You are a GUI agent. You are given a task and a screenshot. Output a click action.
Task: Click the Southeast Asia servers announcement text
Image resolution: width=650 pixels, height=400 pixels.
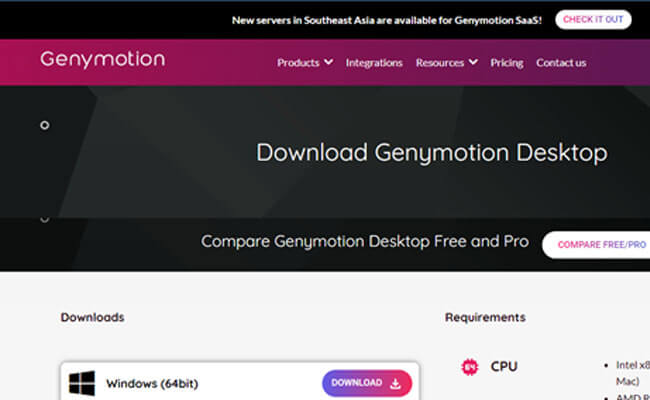point(387,20)
